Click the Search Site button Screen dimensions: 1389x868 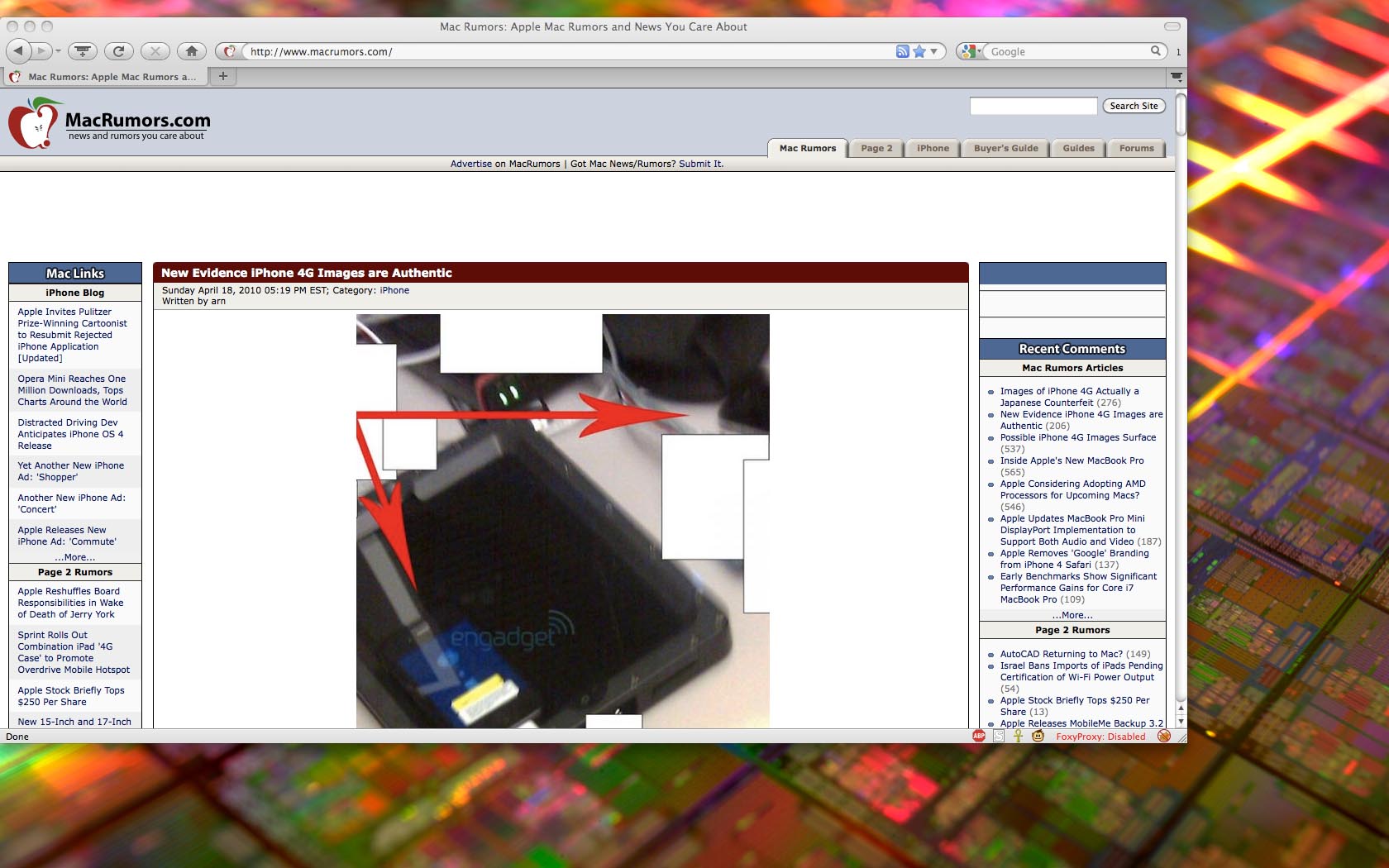click(x=1134, y=106)
